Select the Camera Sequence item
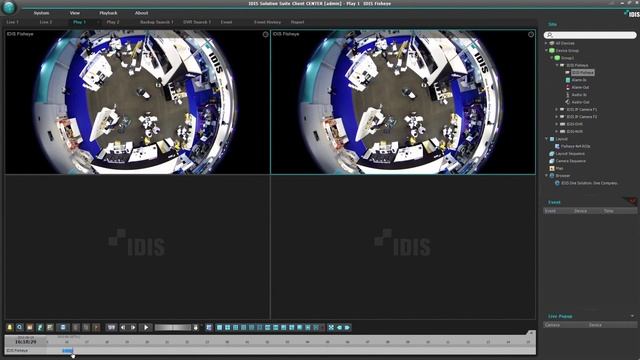 [571, 161]
